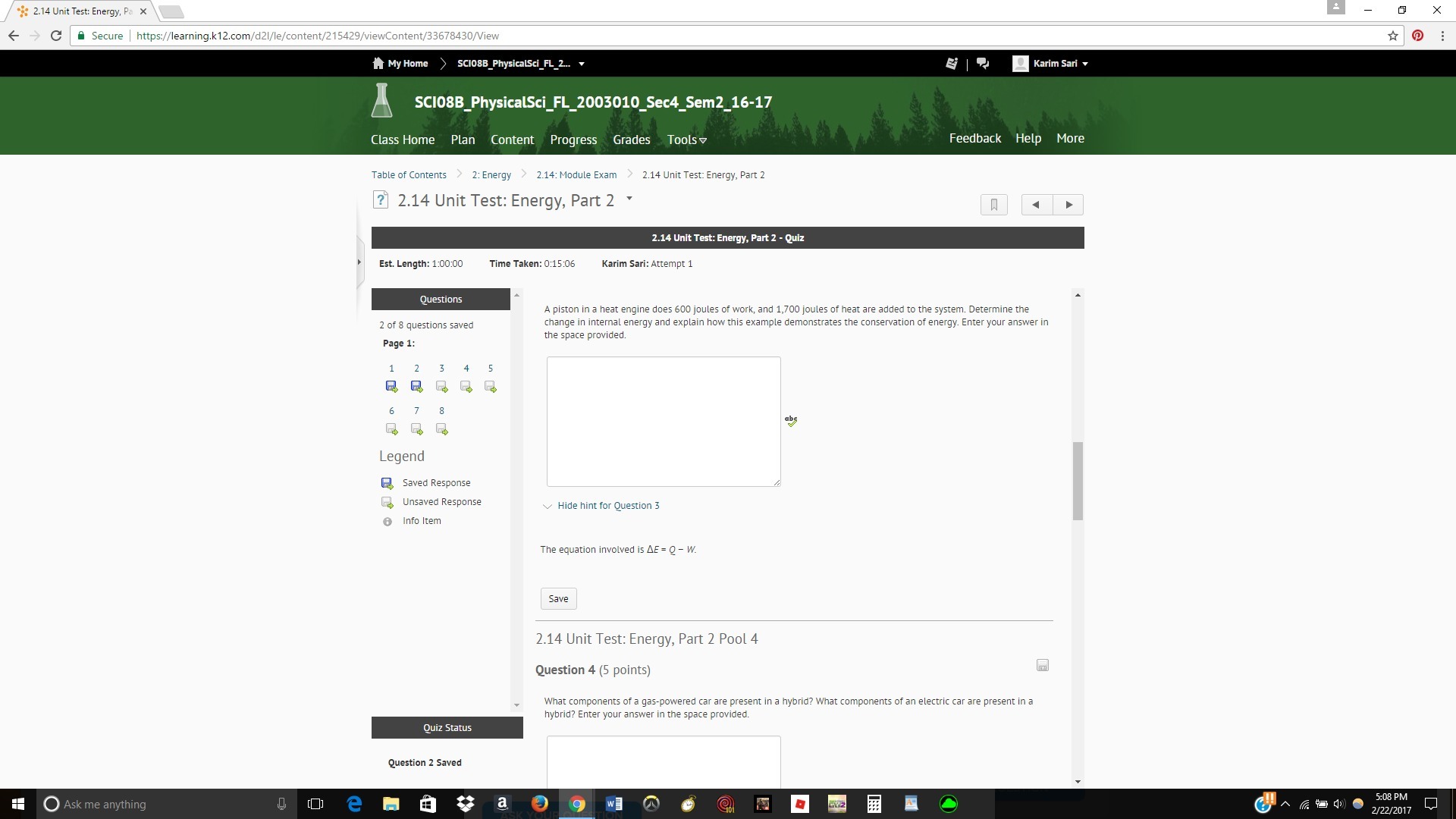1456x819 pixels.
Task: Expand the Tools dropdown menu
Action: (686, 140)
